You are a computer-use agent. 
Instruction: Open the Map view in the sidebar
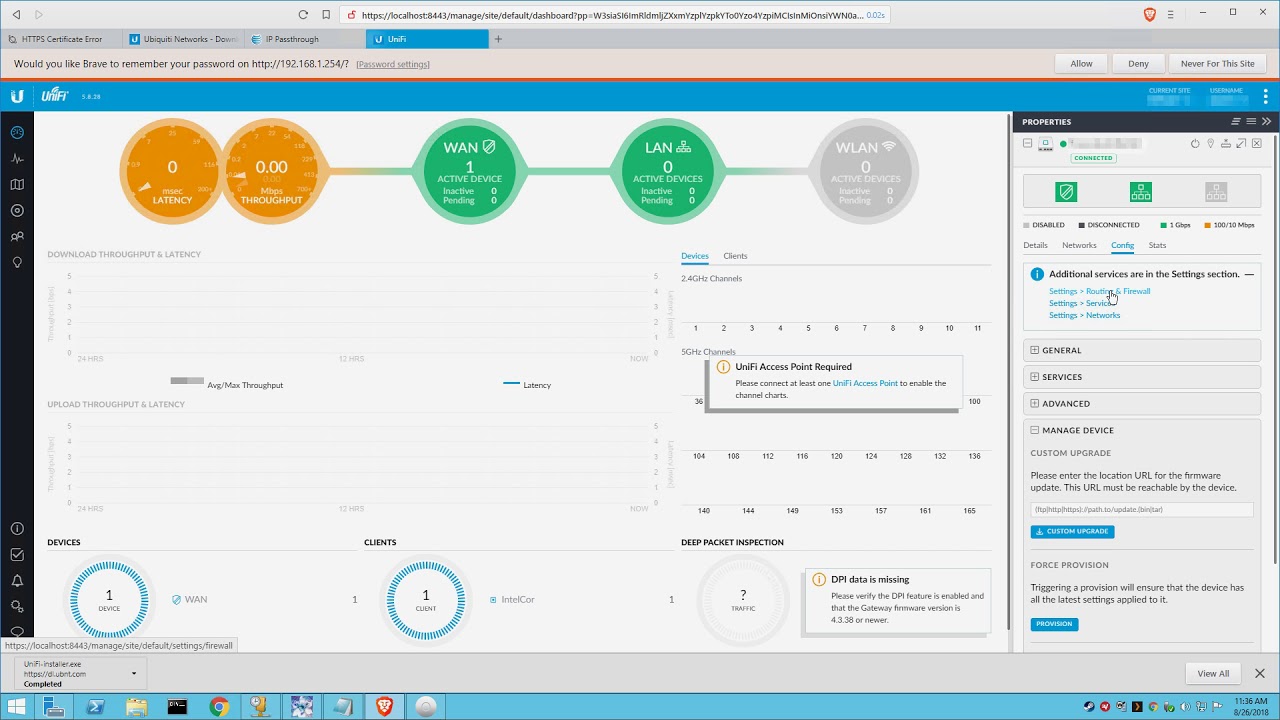[x=17, y=184]
